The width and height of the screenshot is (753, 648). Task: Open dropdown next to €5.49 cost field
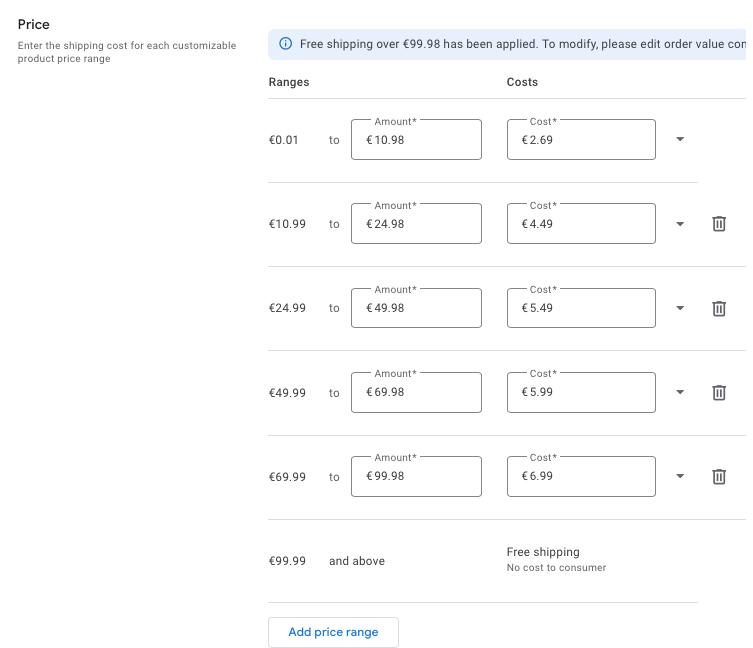coord(680,308)
